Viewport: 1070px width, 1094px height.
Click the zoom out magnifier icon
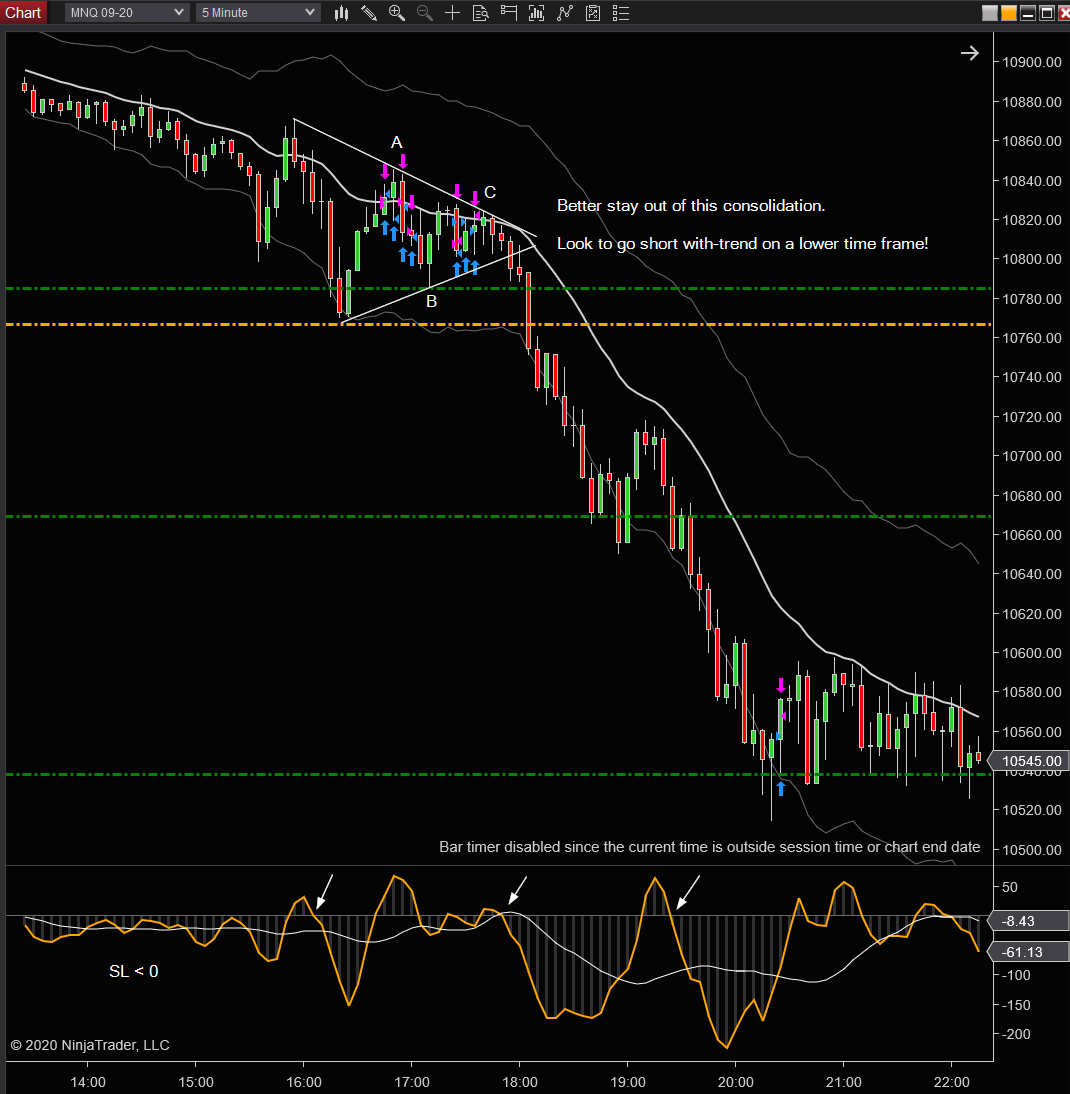tap(425, 13)
